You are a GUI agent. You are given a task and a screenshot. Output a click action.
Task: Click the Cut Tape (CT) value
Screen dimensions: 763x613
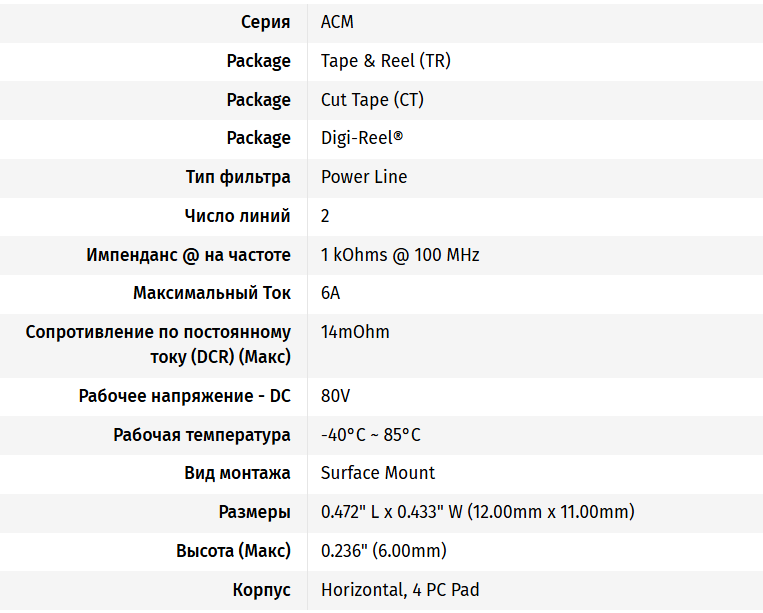pos(372,100)
